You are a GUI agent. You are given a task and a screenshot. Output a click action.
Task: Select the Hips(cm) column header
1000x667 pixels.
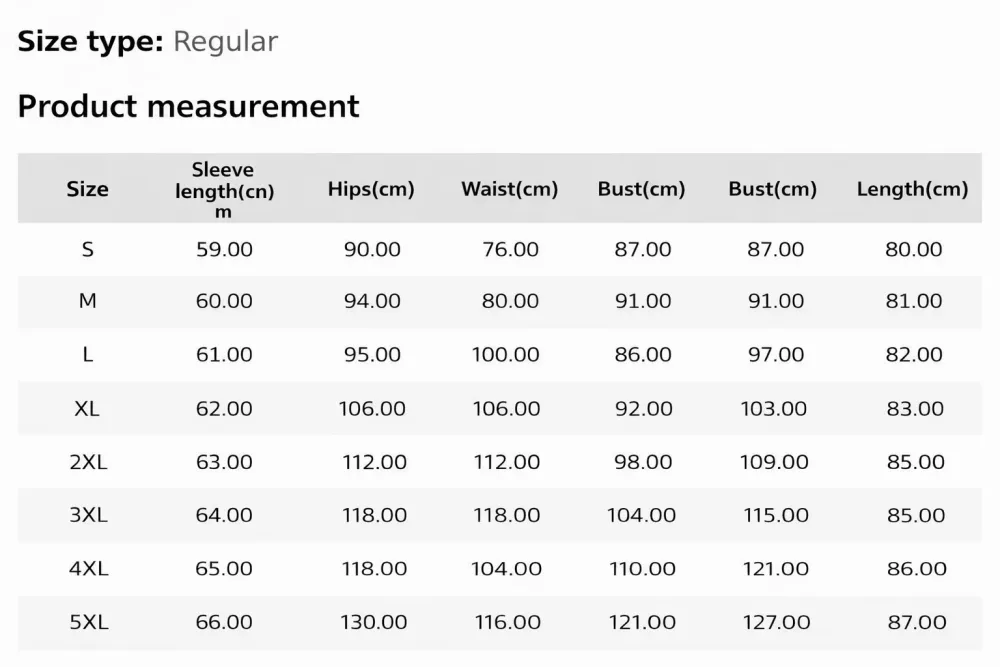(371, 189)
